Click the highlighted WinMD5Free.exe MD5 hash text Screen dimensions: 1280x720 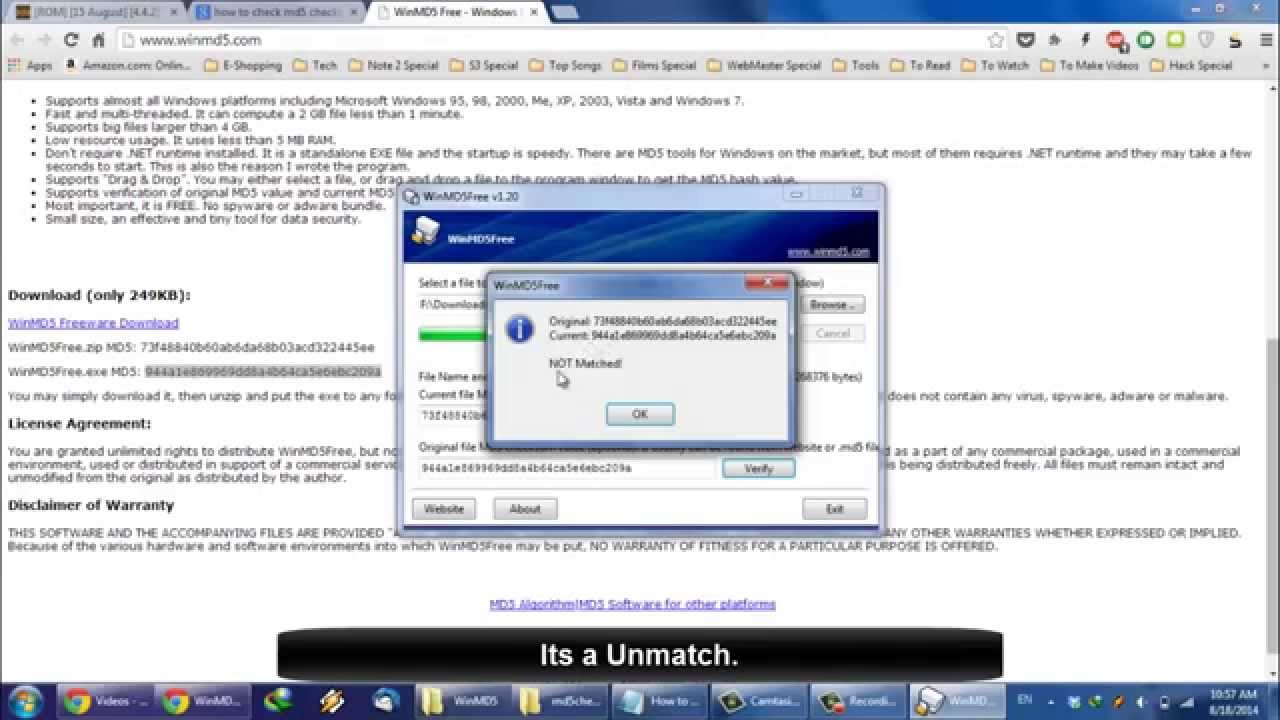pyautogui.click(x=263, y=372)
